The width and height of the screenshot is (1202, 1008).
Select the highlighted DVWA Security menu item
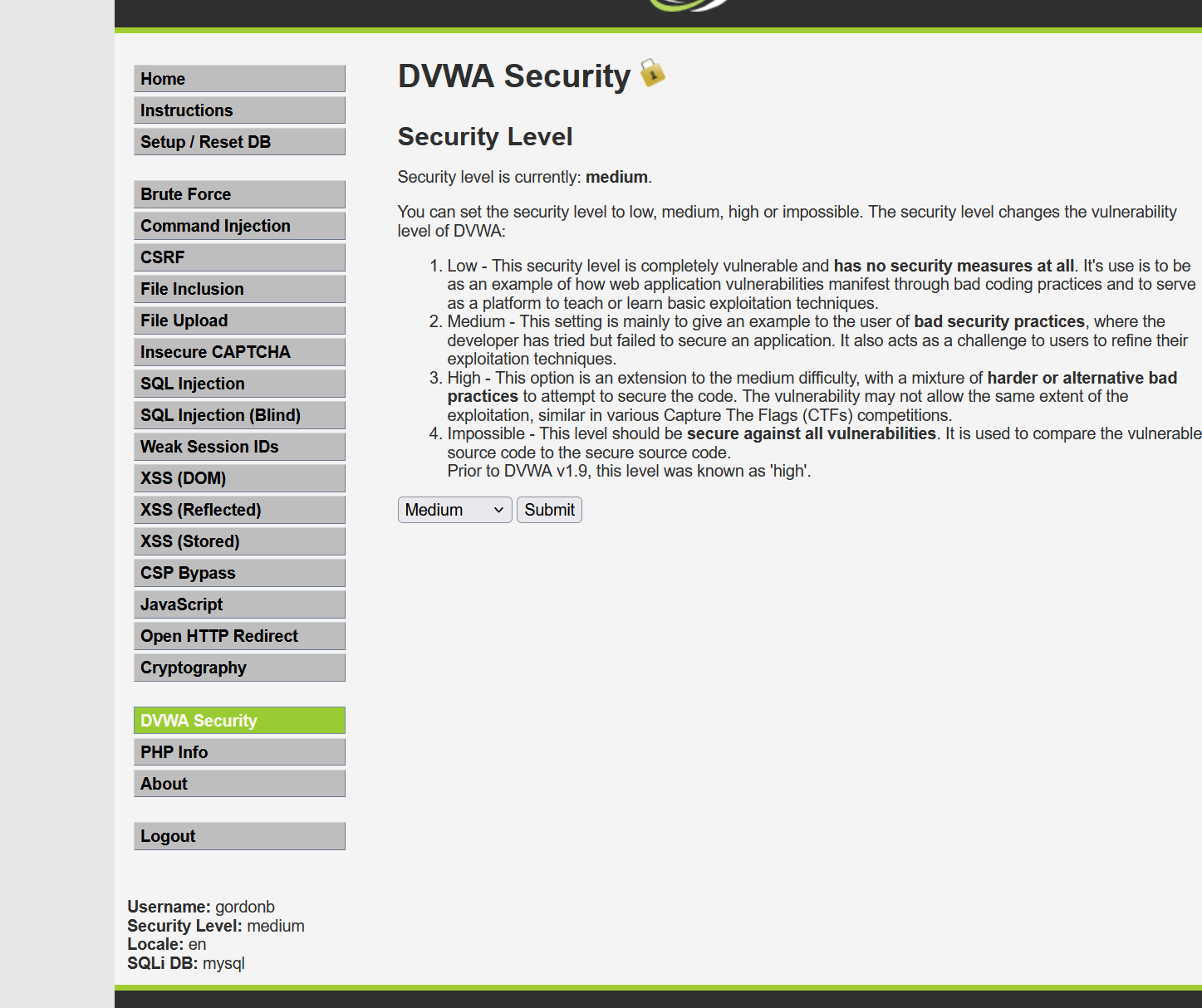239,721
